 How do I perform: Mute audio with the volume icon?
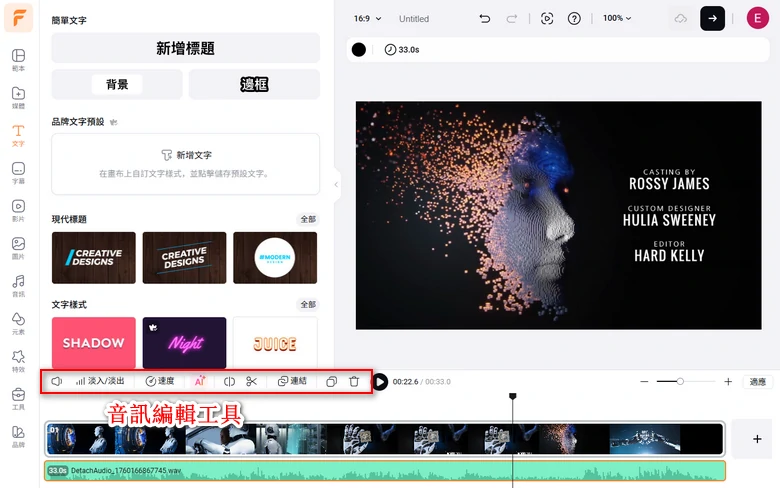(x=56, y=382)
